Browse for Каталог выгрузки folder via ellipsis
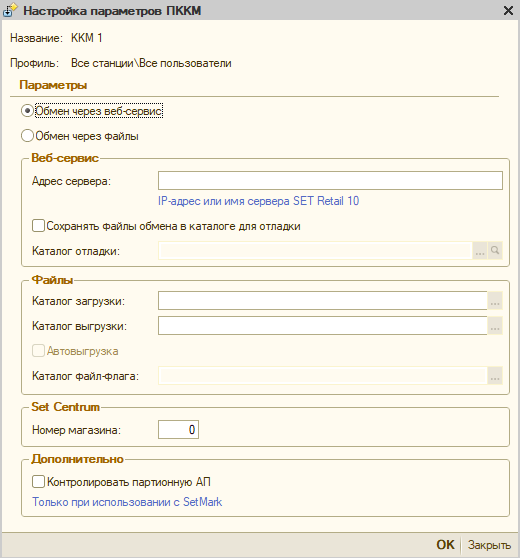 point(495,326)
